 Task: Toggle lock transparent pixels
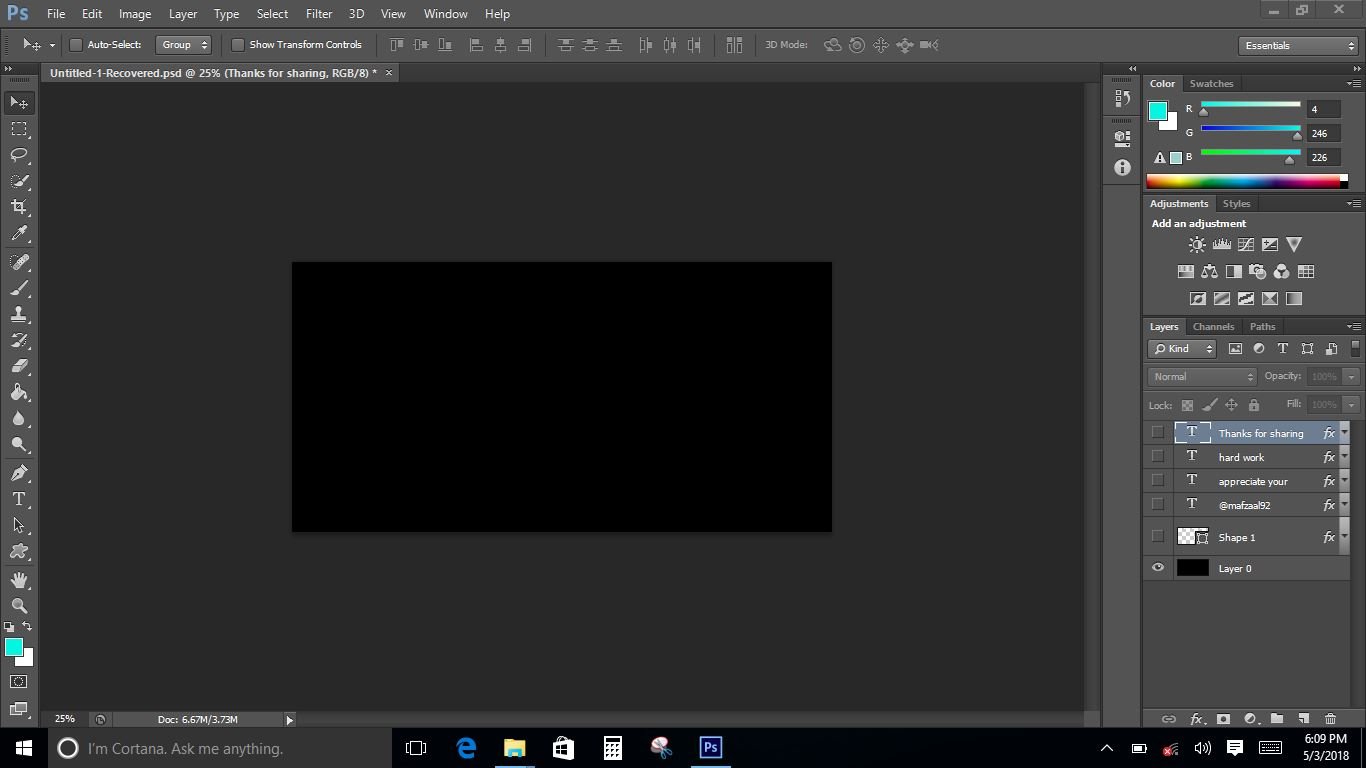[x=1187, y=405]
